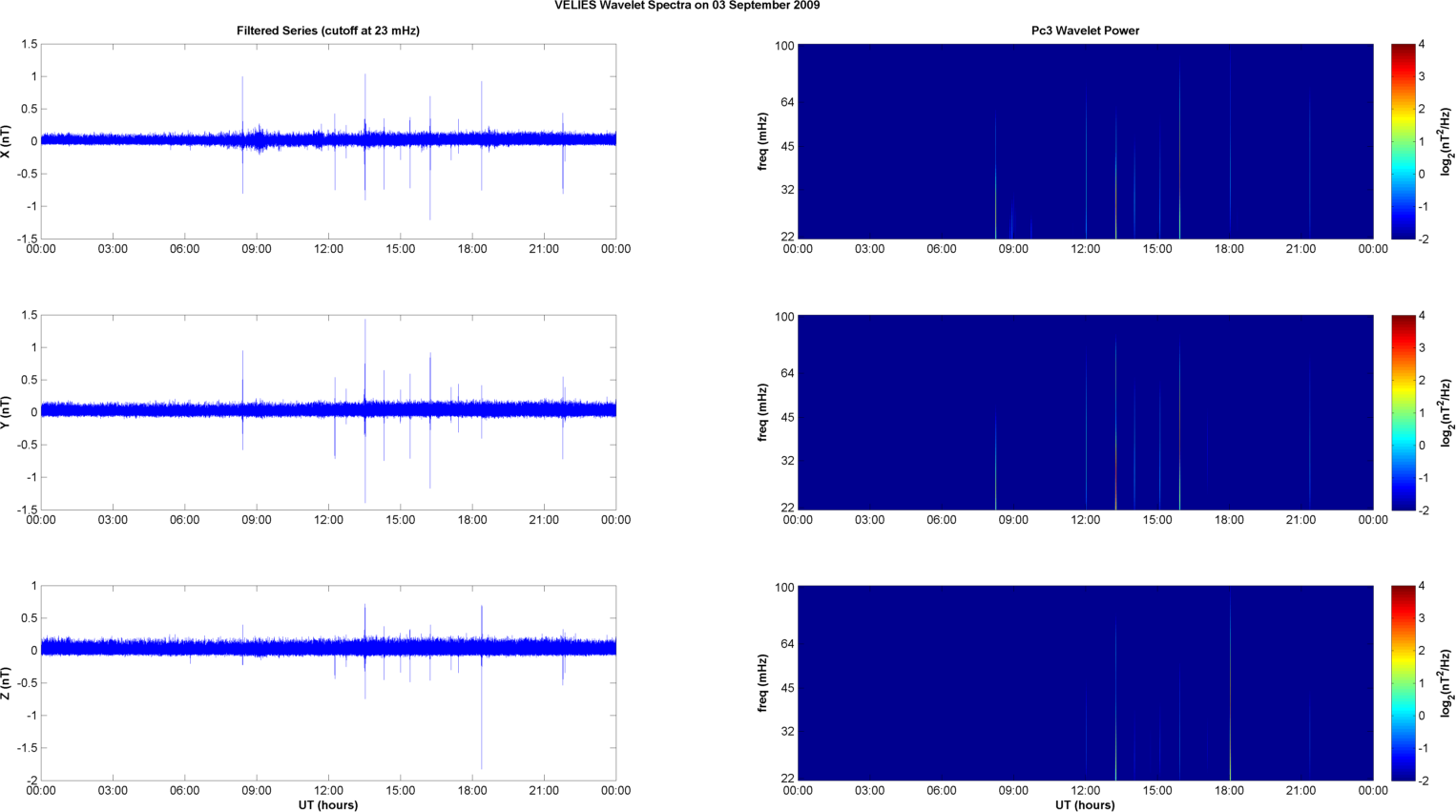Click "freq (mHz)" label of the middle spectrogram
The width and height of the screenshot is (1456, 812).
coord(763,412)
